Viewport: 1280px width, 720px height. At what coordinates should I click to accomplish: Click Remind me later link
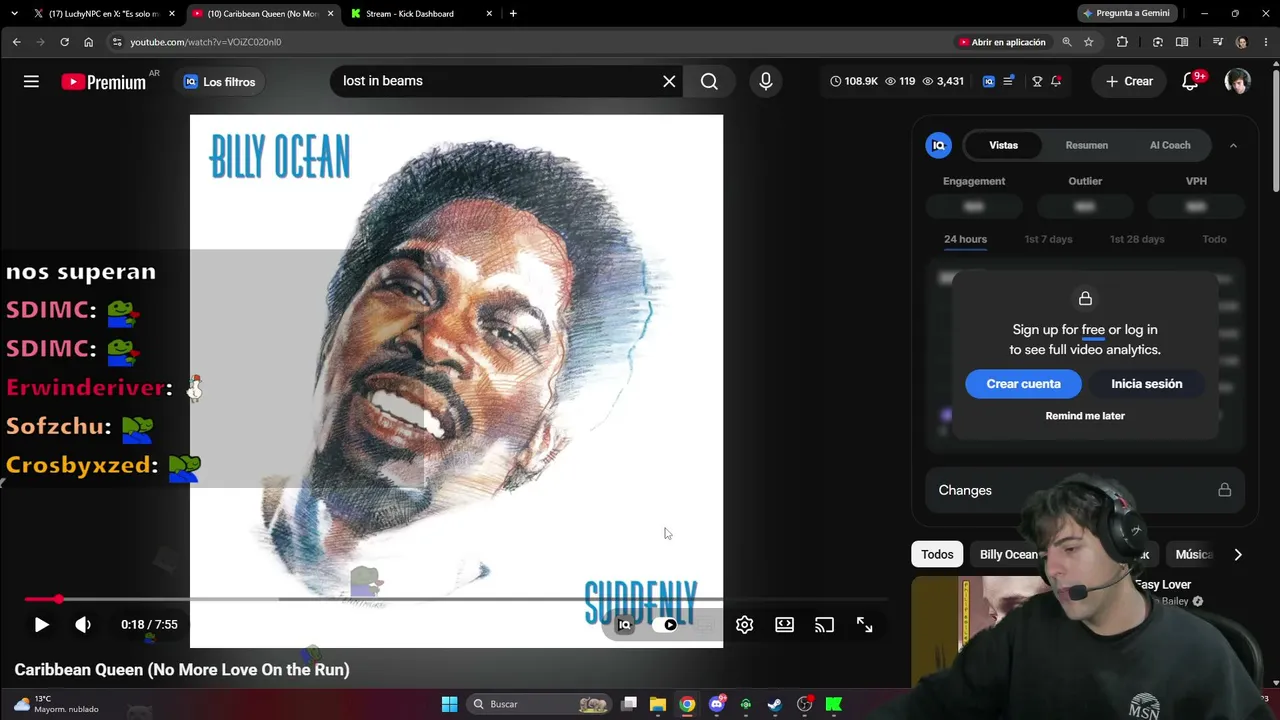[x=1085, y=416]
